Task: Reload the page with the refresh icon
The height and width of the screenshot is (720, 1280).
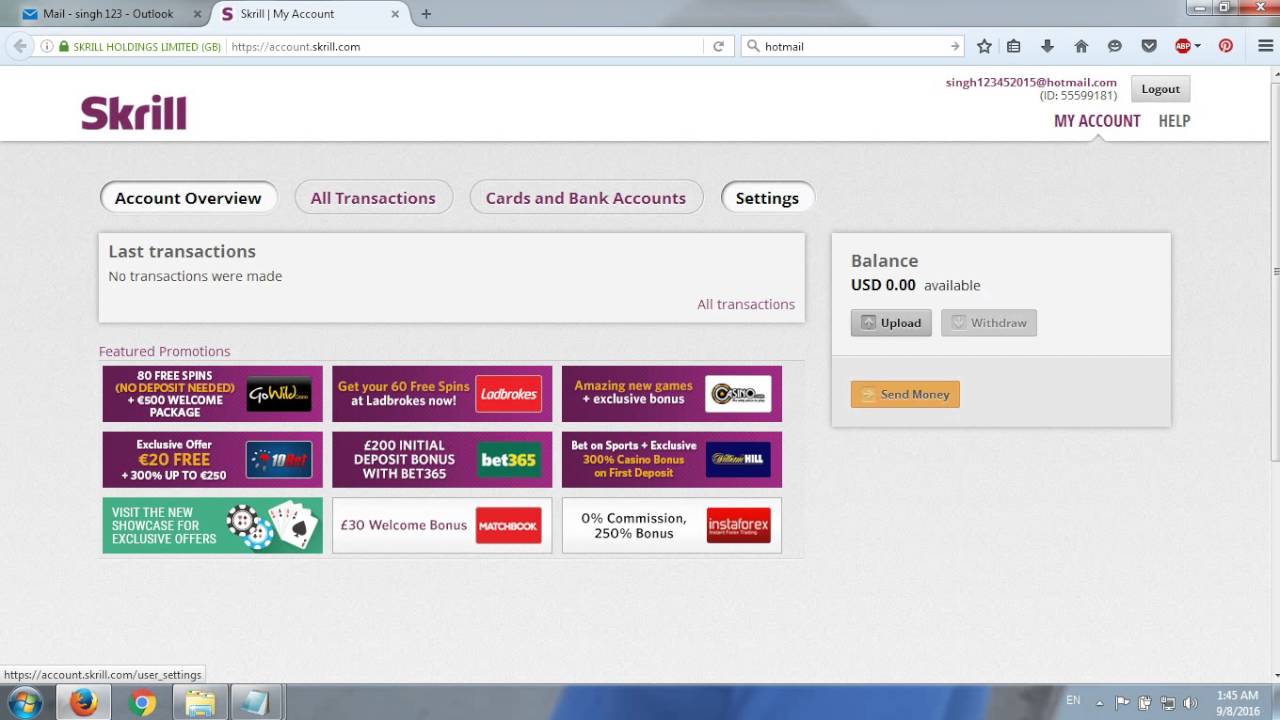Action: 718,46
